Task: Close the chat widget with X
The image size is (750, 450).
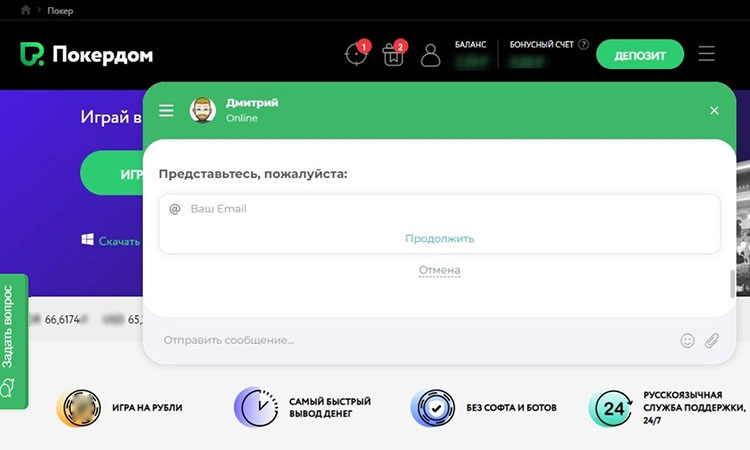Action: (x=714, y=110)
